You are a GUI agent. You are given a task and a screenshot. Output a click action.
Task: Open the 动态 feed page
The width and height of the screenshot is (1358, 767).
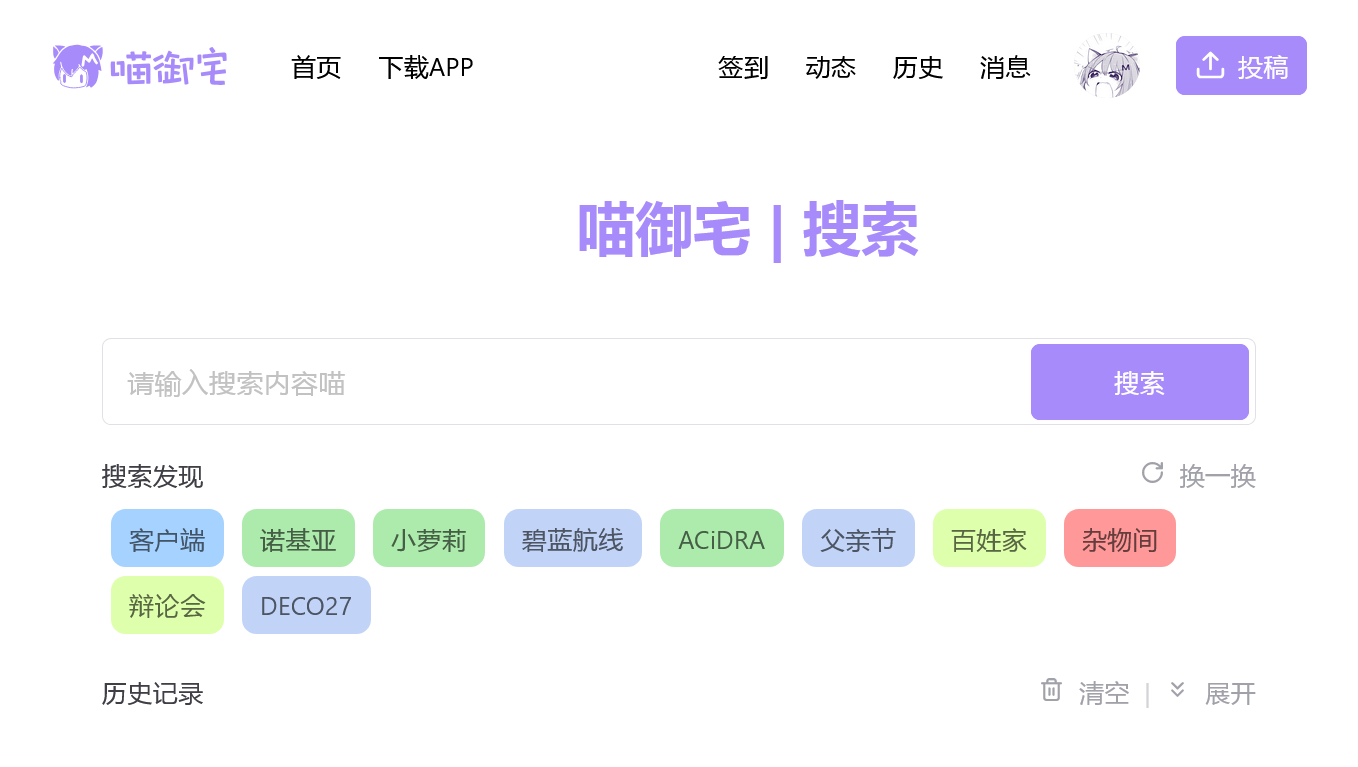tap(831, 67)
